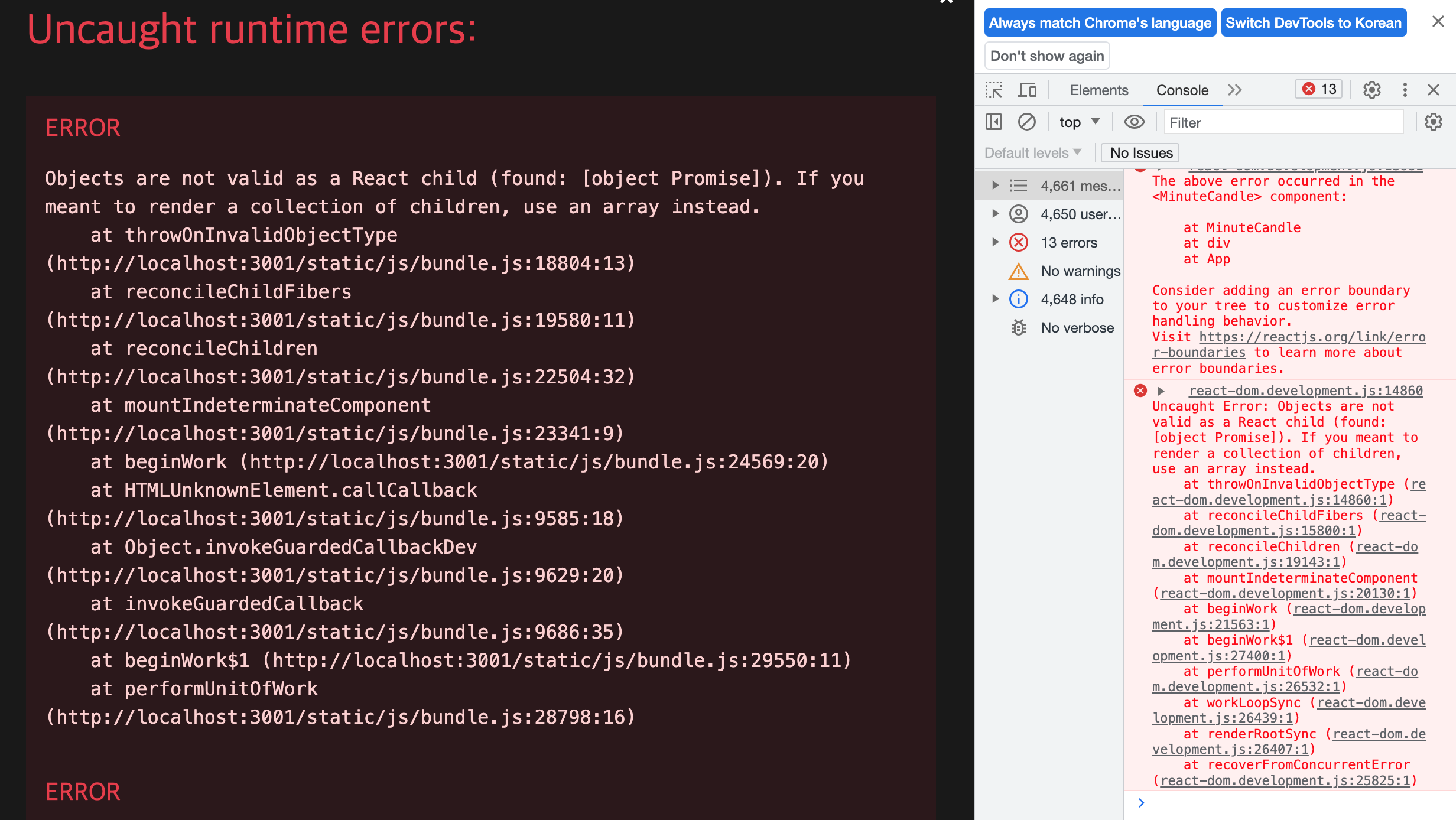Viewport: 1456px width, 820px height.
Task: Click the red error circle sidebar icon
Action: click(1019, 242)
